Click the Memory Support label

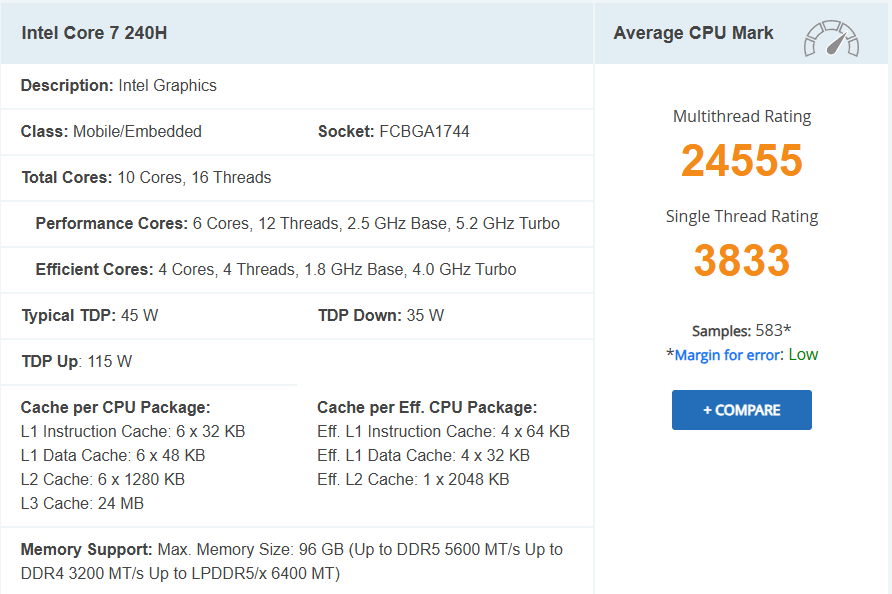[87, 550]
